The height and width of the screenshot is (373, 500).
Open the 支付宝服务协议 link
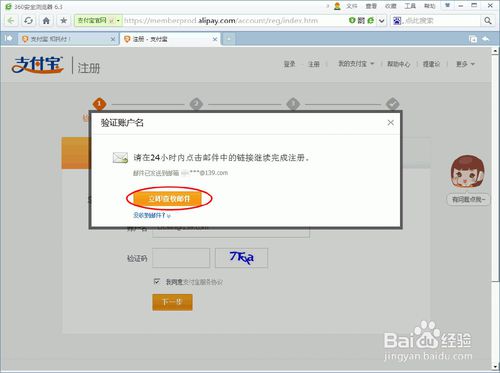click(203, 282)
